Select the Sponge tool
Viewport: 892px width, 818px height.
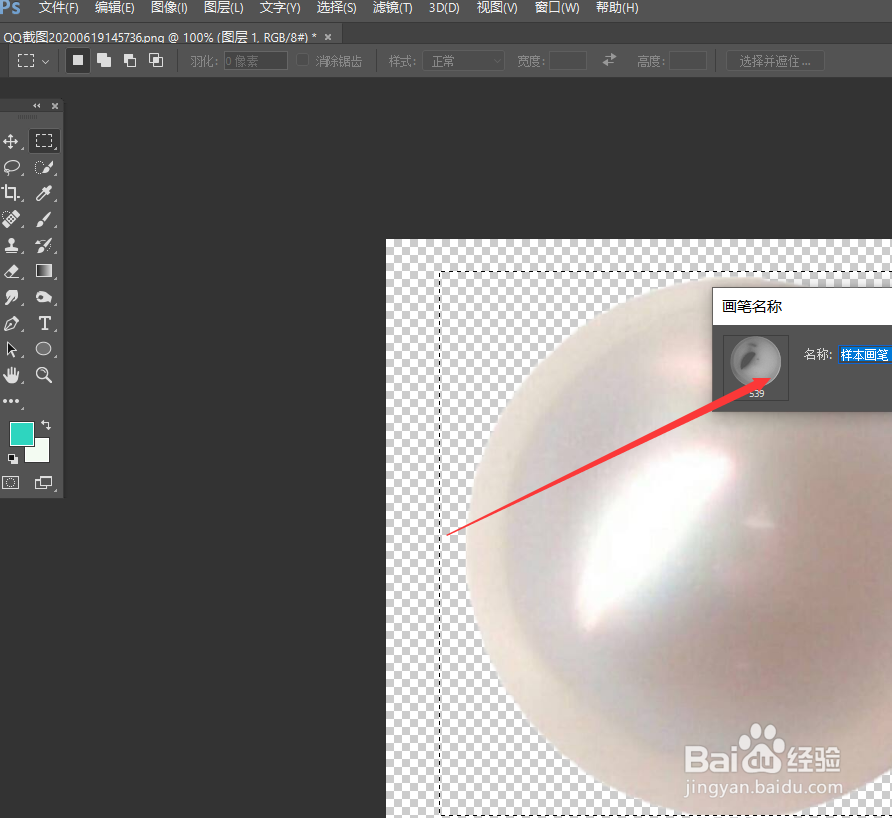pos(44,297)
